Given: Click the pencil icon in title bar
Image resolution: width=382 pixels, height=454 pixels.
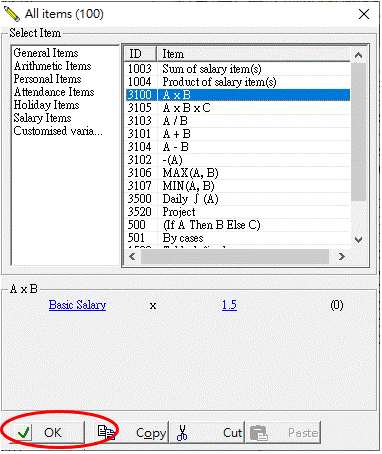Looking at the screenshot, I should pyautogui.click(x=12, y=14).
